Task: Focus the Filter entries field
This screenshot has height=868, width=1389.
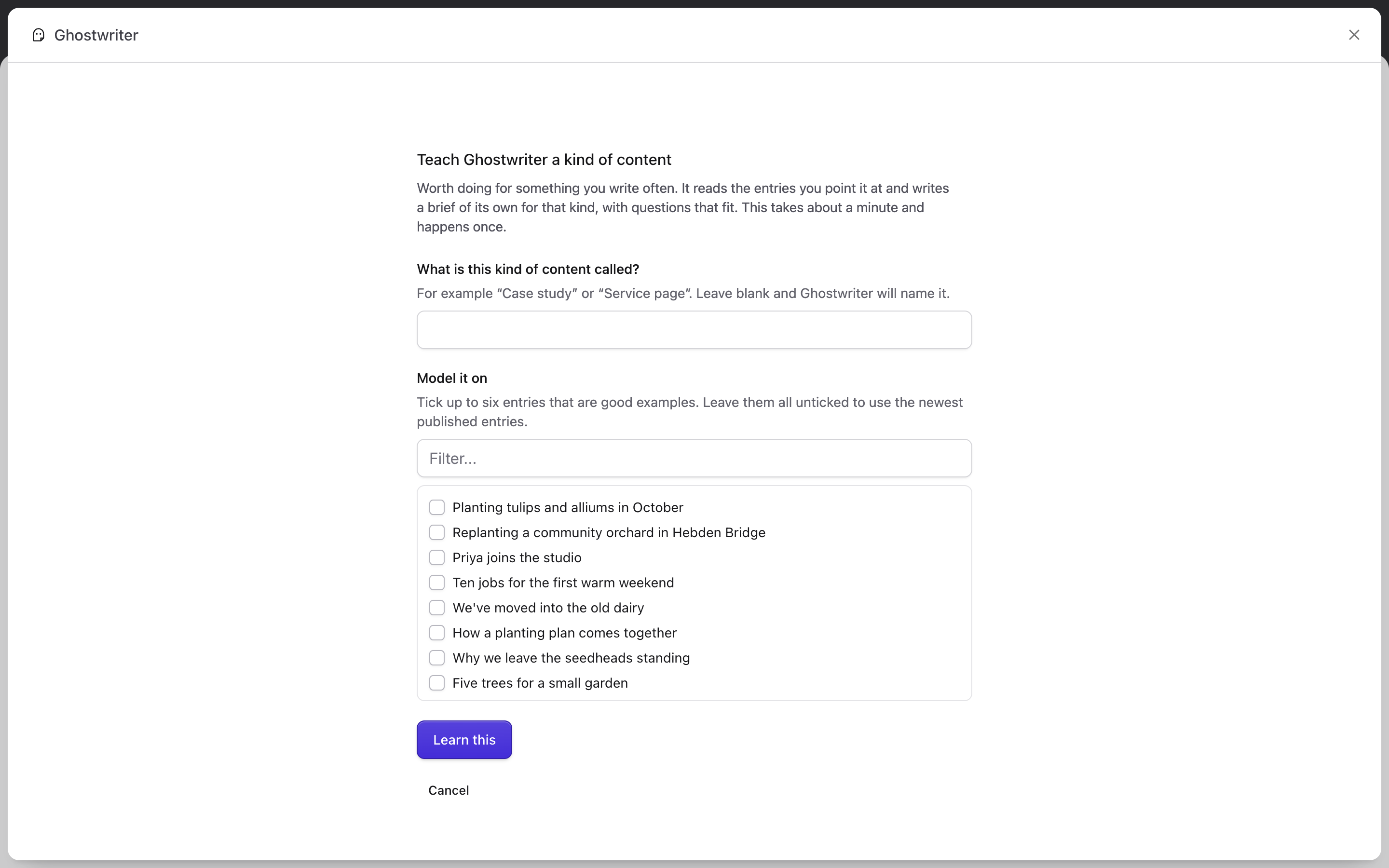Action: point(694,458)
